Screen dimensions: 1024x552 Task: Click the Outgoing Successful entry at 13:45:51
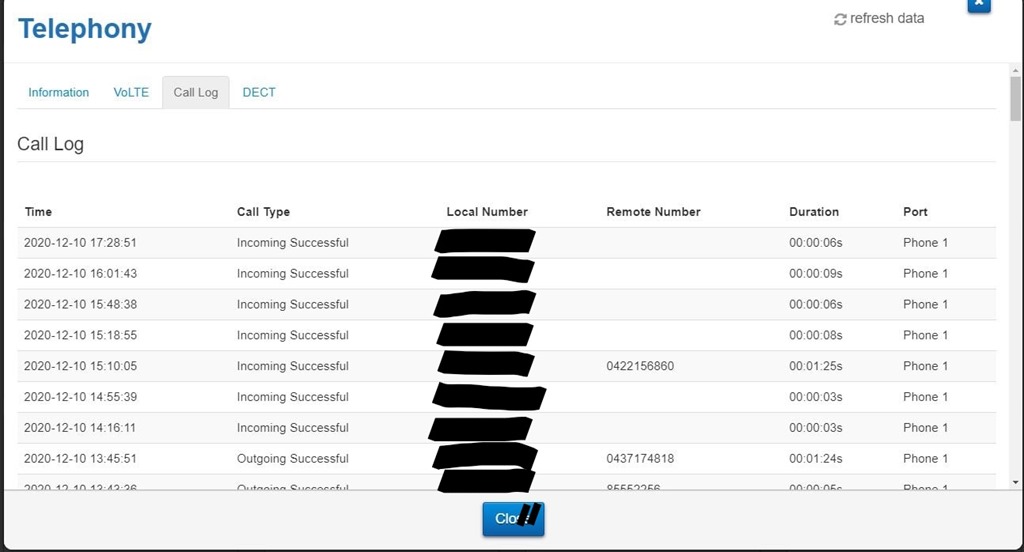click(x=292, y=459)
